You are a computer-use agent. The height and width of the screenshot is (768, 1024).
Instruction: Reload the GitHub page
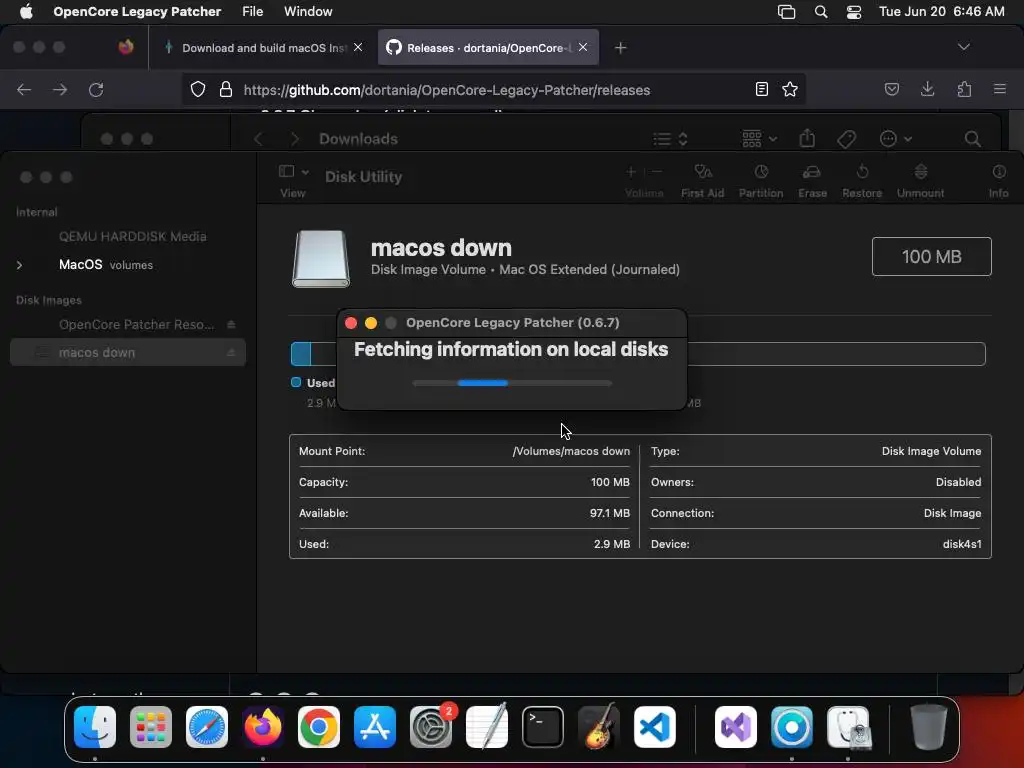coord(96,90)
